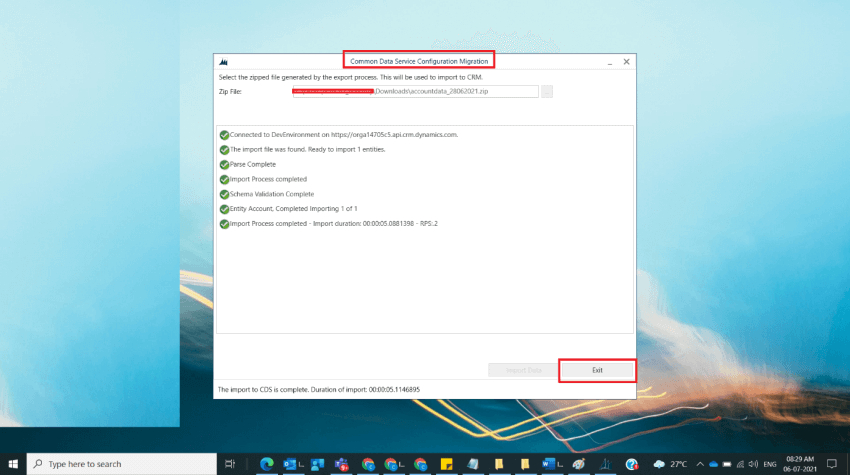850x475 pixels.
Task: Click the Zip File path field
Action: point(415,91)
